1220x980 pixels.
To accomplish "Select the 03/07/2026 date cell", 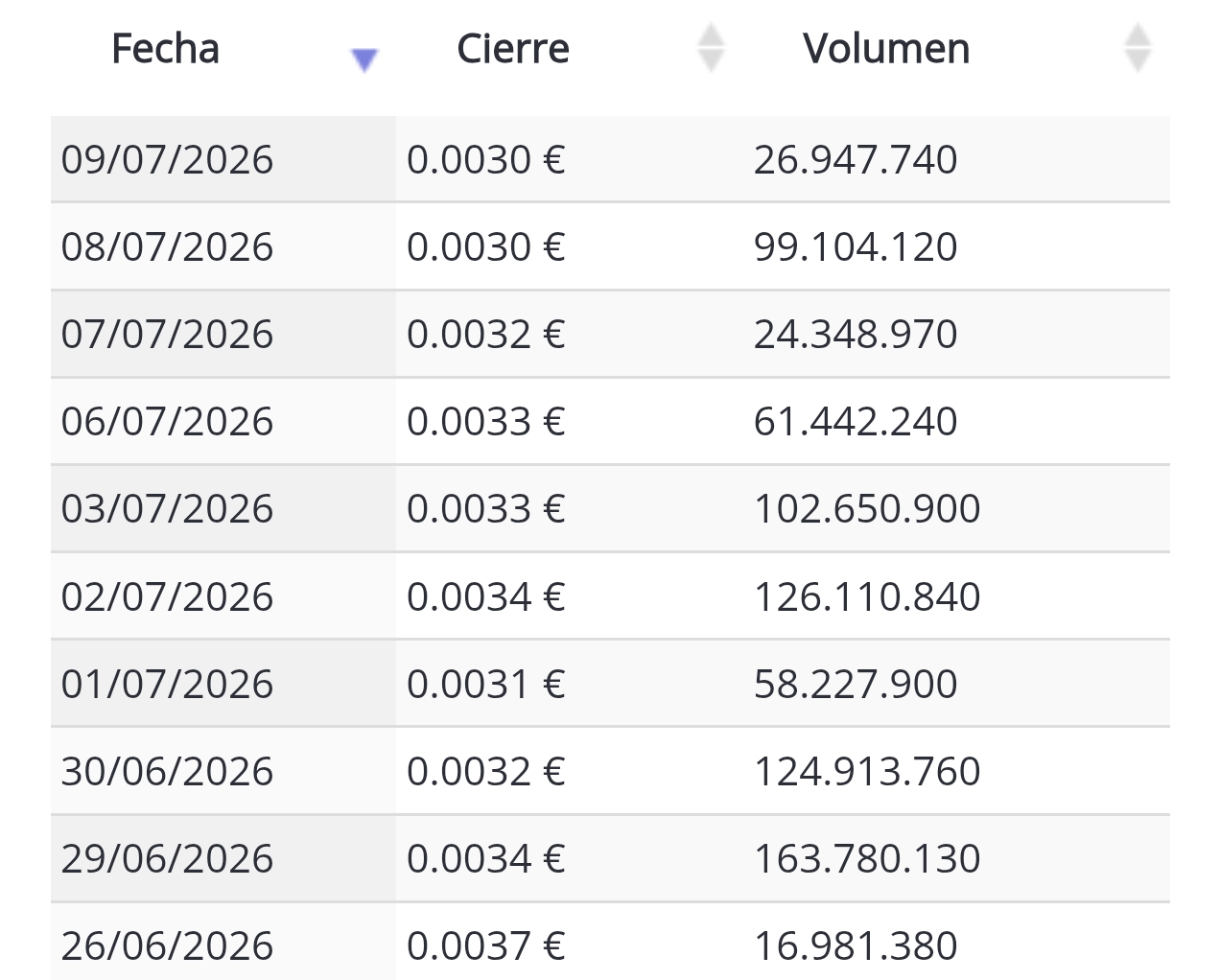I will [x=223, y=508].
